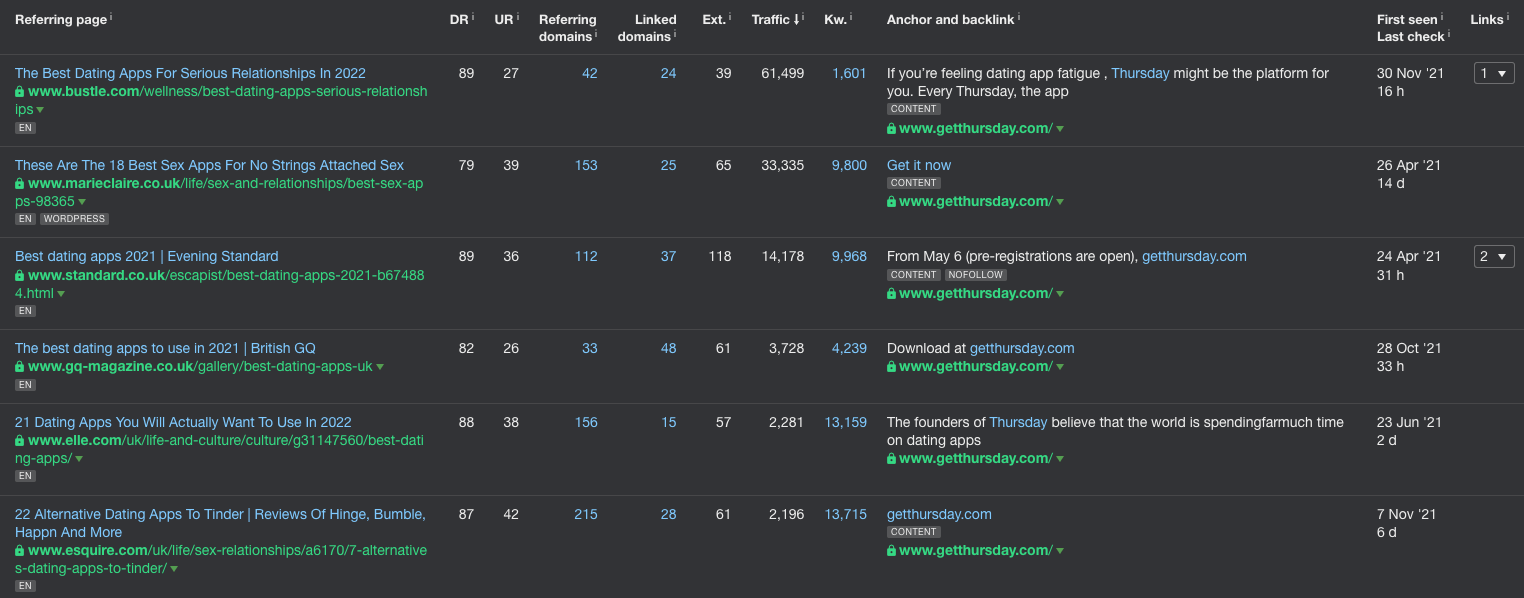This screenshot has height=598, width=1524.
Task: Click the info icon beside Traffic header
Action: click(803, 17)
